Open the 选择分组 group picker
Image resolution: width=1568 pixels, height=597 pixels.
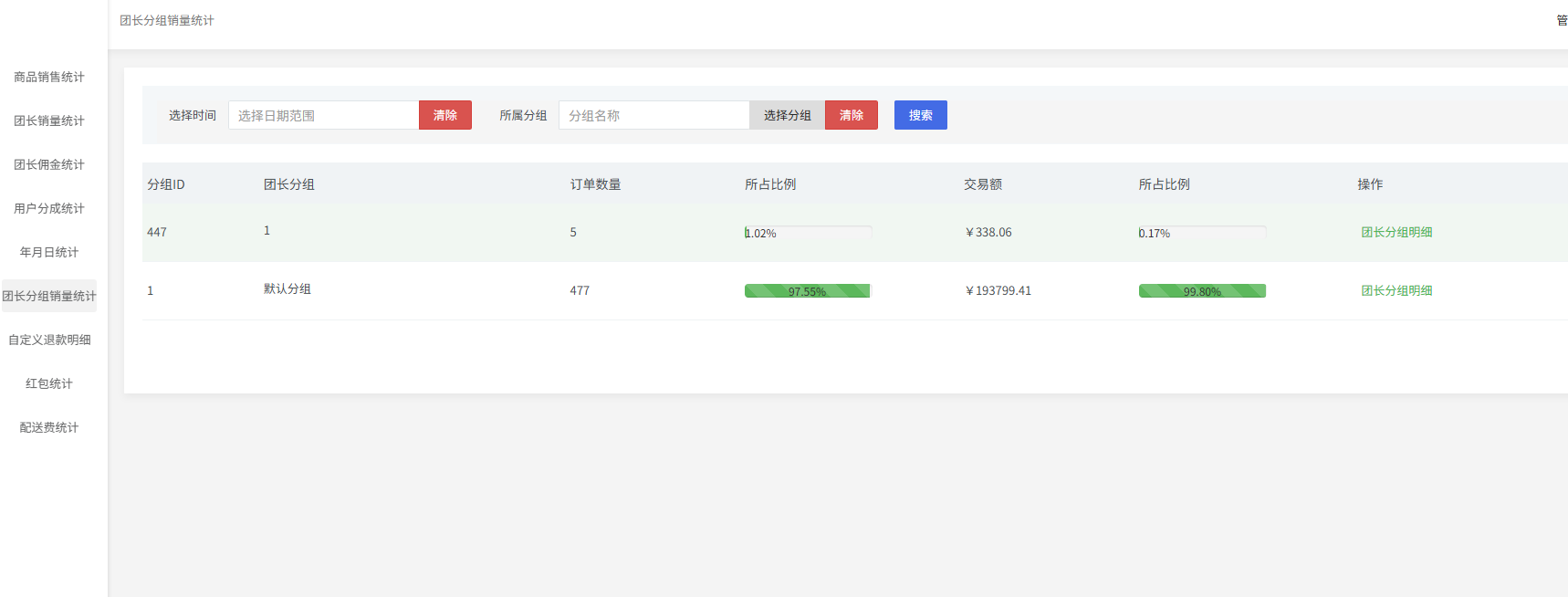(787, 116)
